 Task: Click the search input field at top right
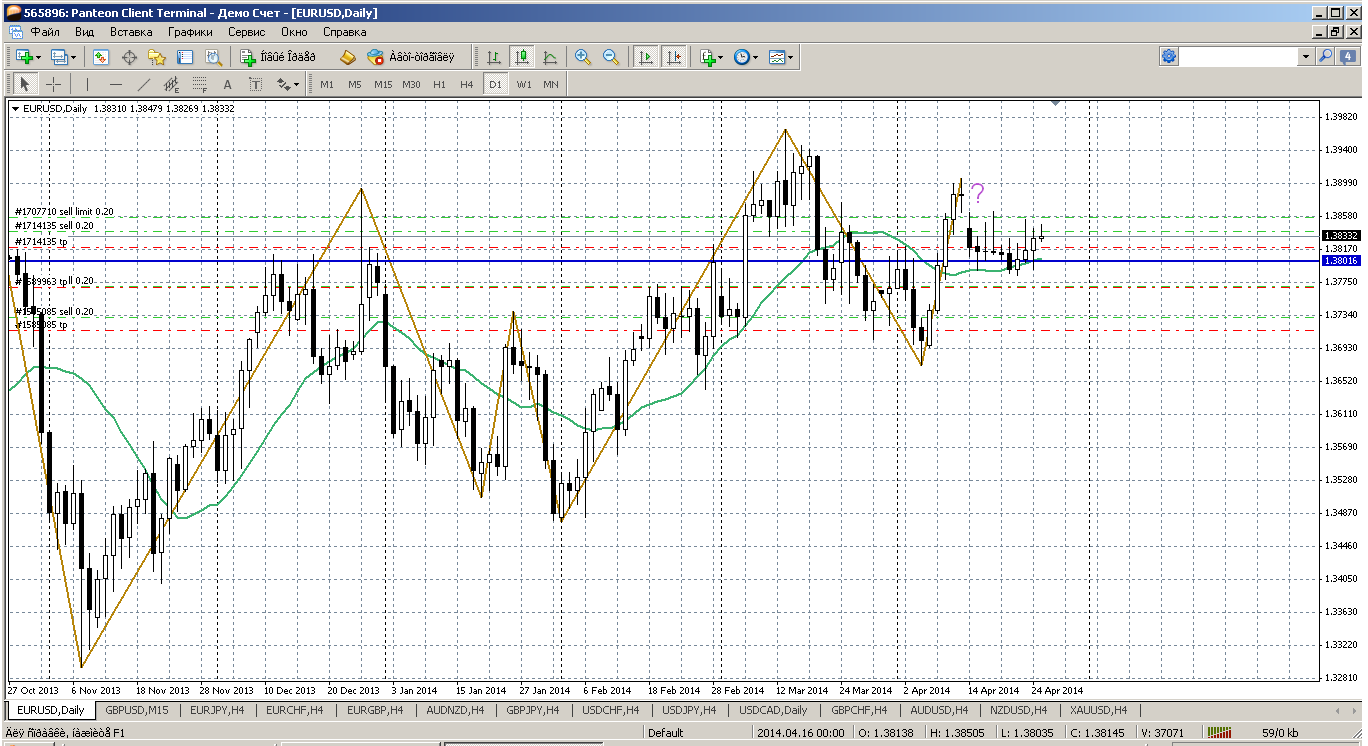point(1239,57)
